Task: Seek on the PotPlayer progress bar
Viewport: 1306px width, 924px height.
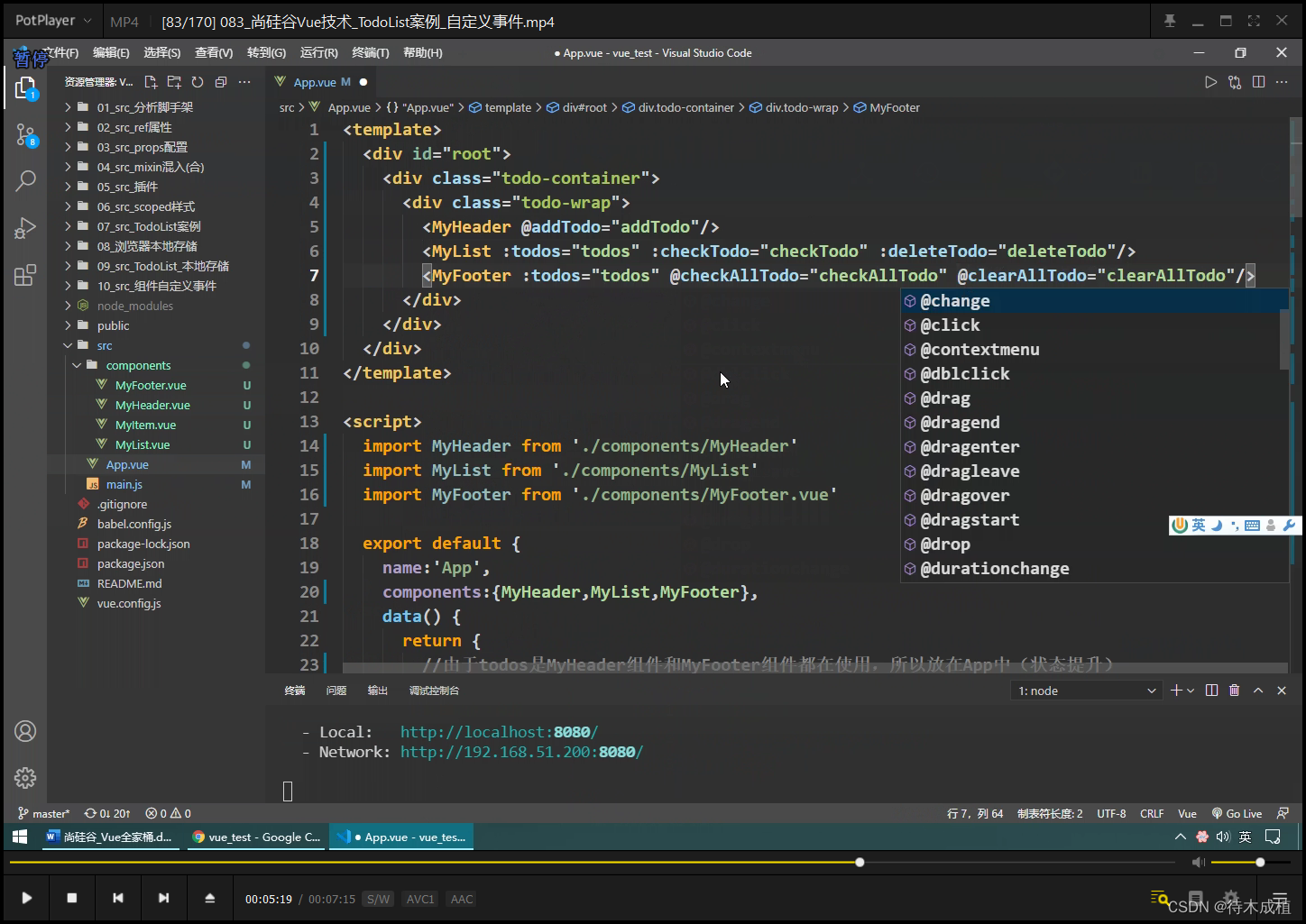Action: 592,863
